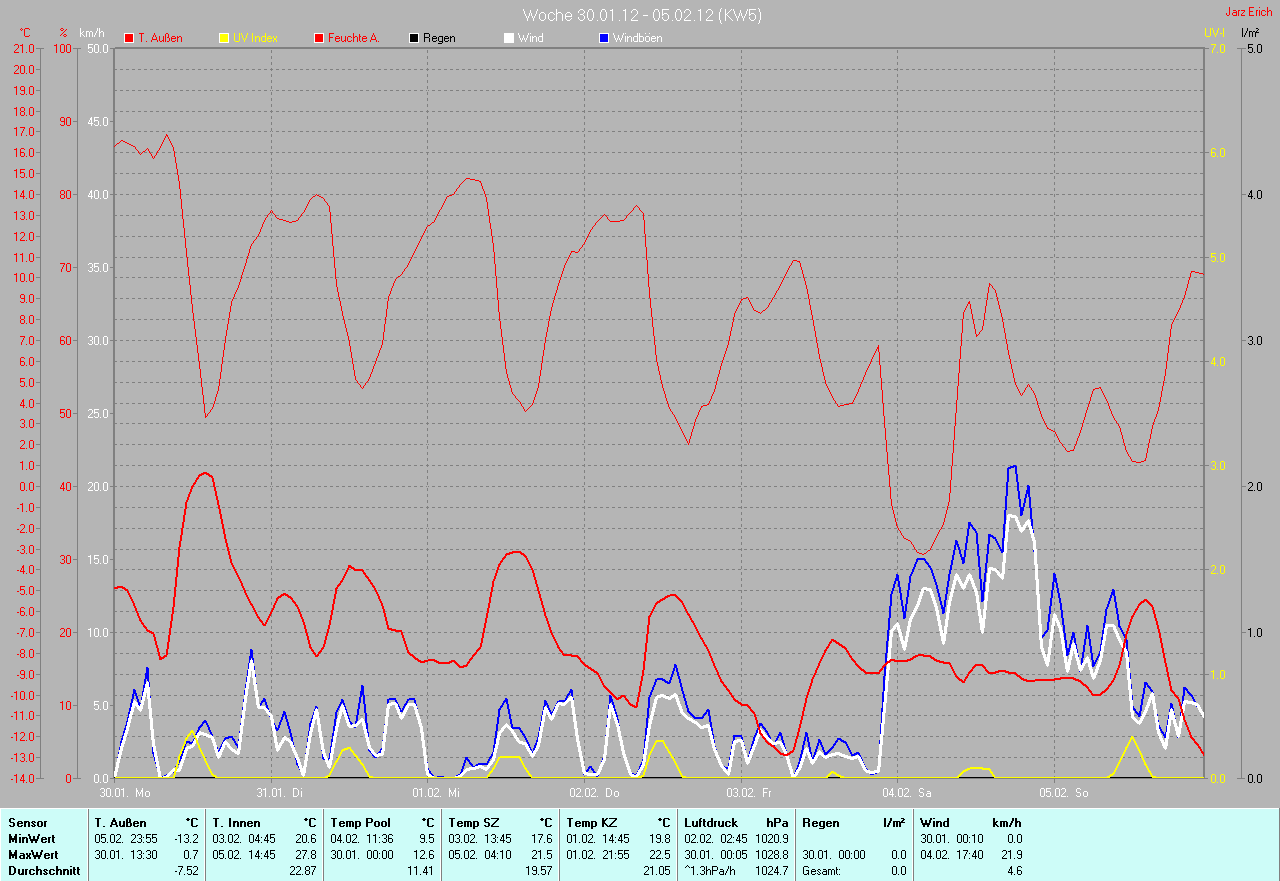
Task: Click the 'Luftdruck' column header in the table
Action: 708,822
